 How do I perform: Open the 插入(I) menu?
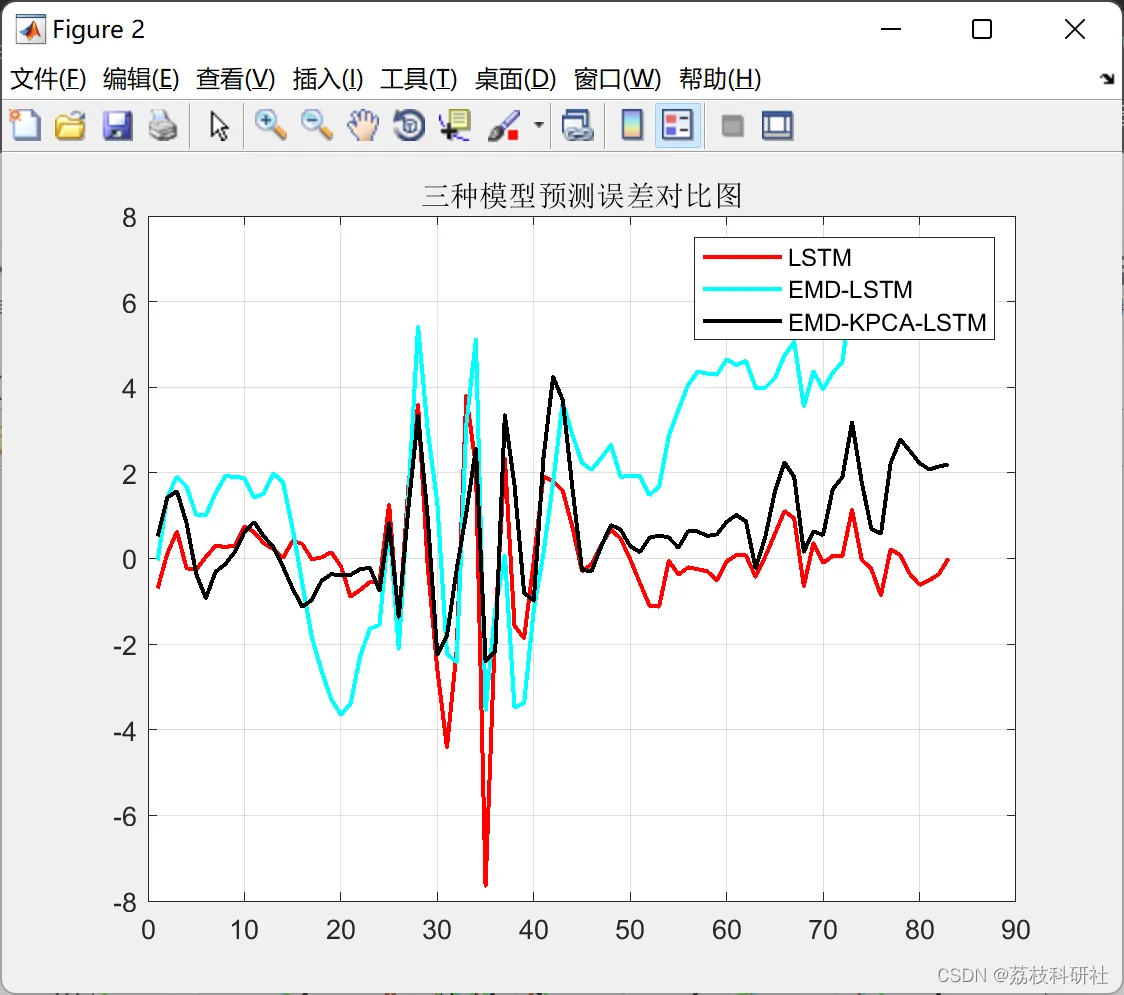coord(328,79)
